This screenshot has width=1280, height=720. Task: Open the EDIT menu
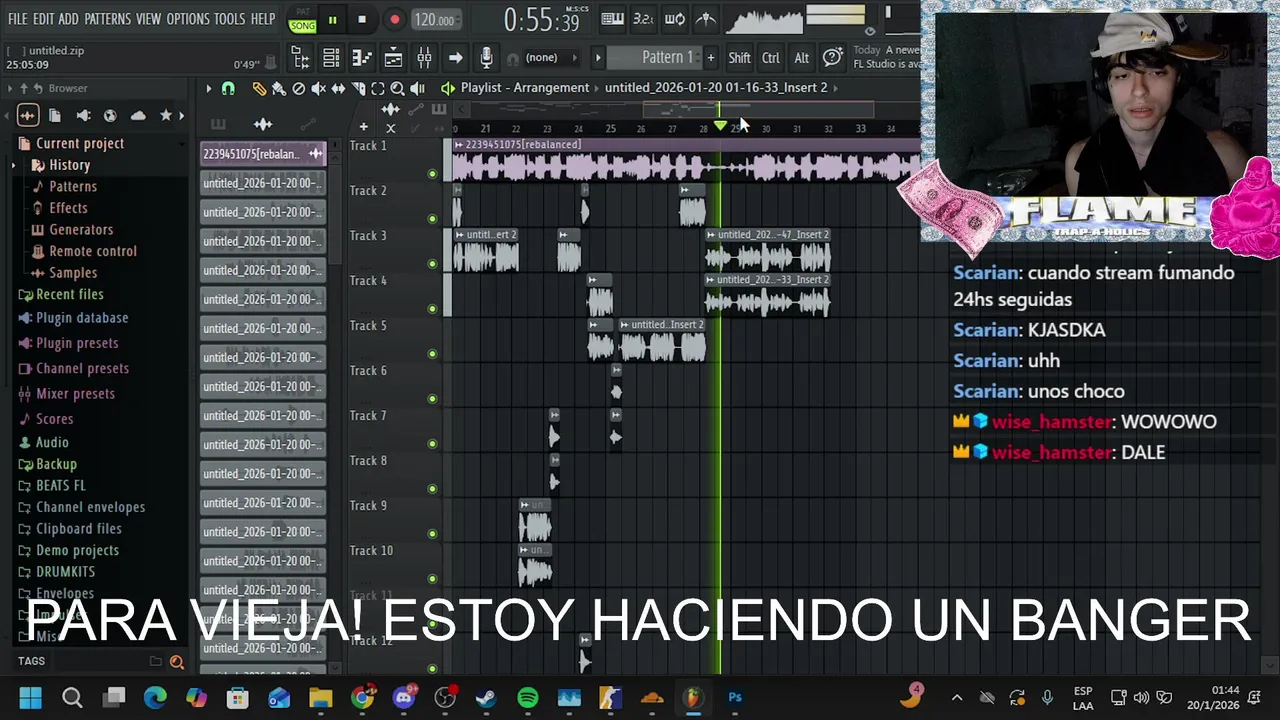tap(43, 19)
